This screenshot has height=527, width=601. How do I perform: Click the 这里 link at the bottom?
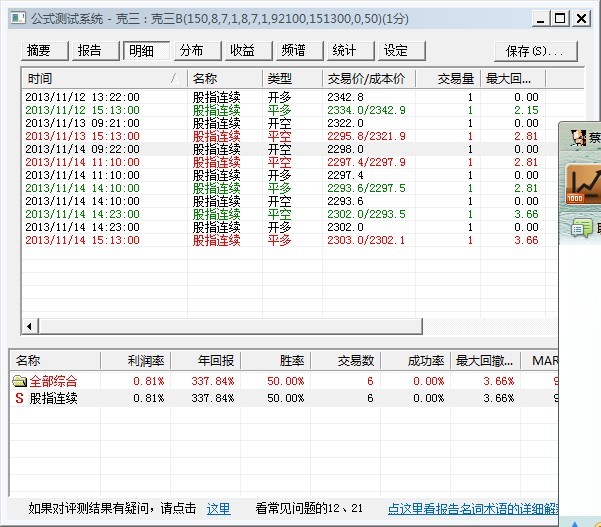click(x=218, y=508)
